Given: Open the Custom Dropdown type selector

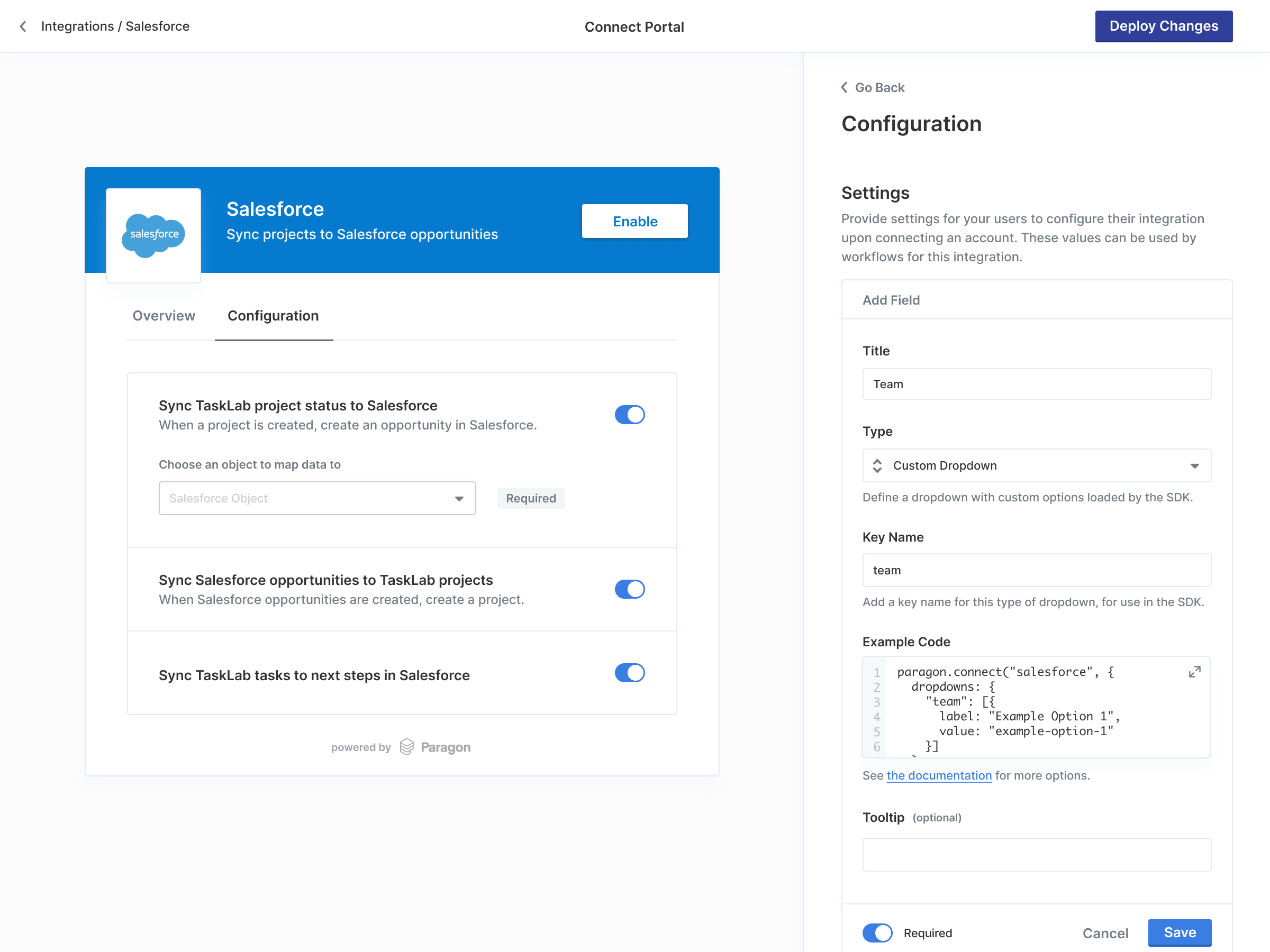Looking at the screenshot, I should pos(1036,465).
